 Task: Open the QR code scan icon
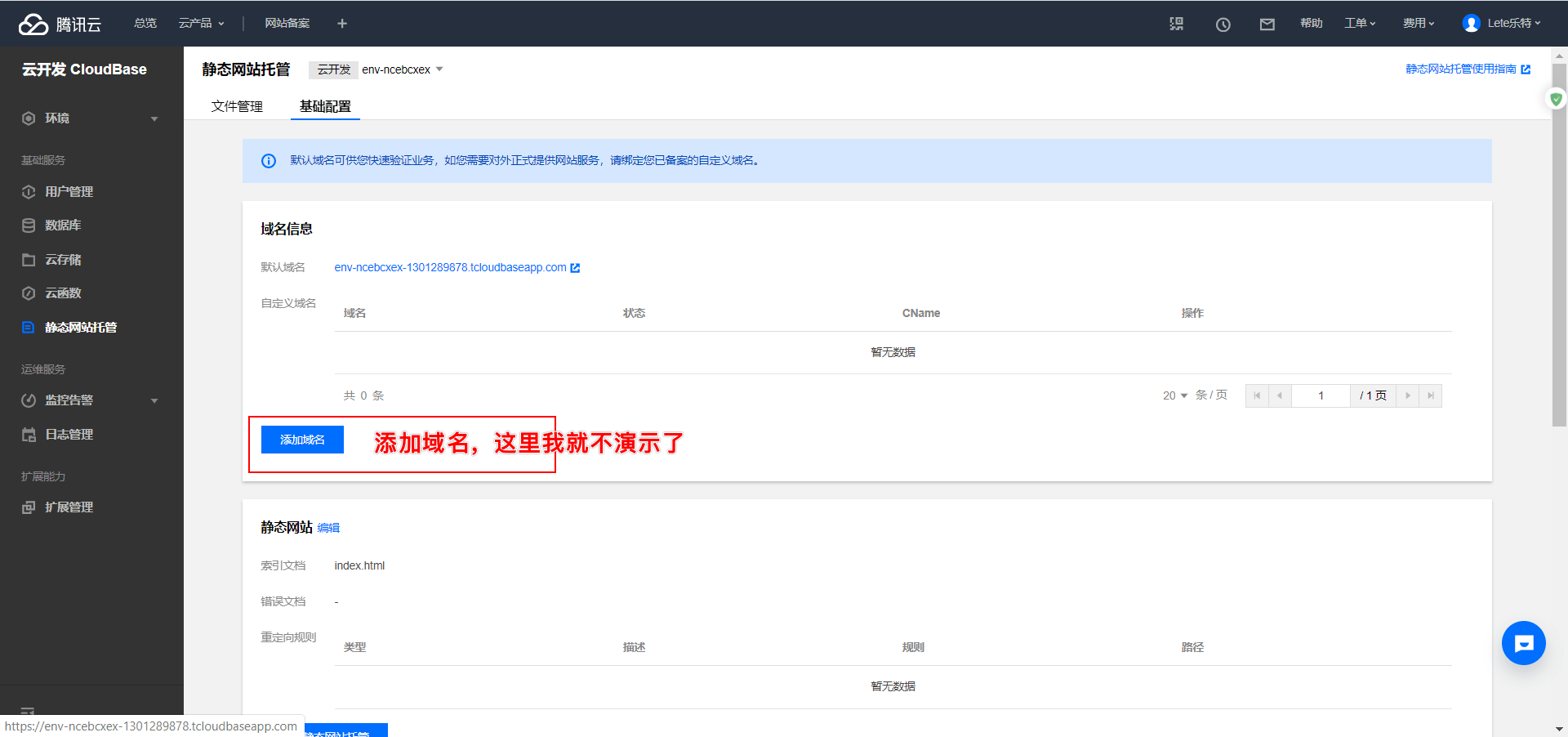point(1176,24)
